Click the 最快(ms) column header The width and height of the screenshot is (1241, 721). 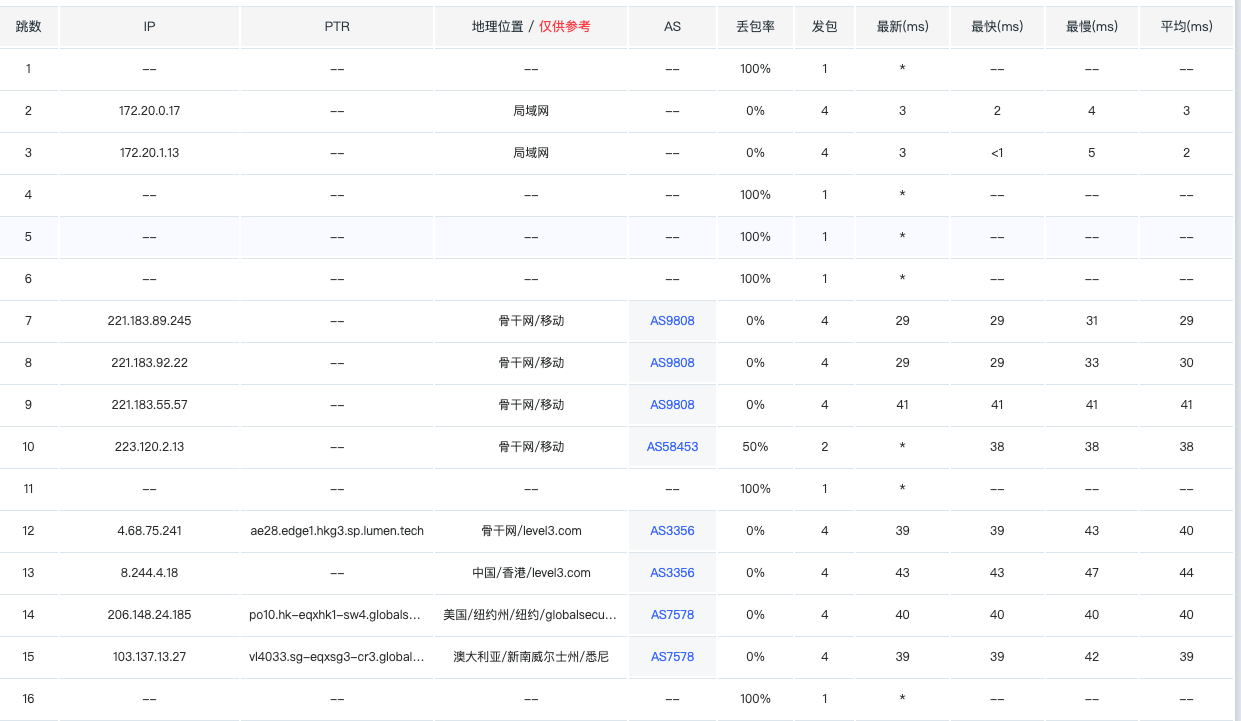[997, 27]
